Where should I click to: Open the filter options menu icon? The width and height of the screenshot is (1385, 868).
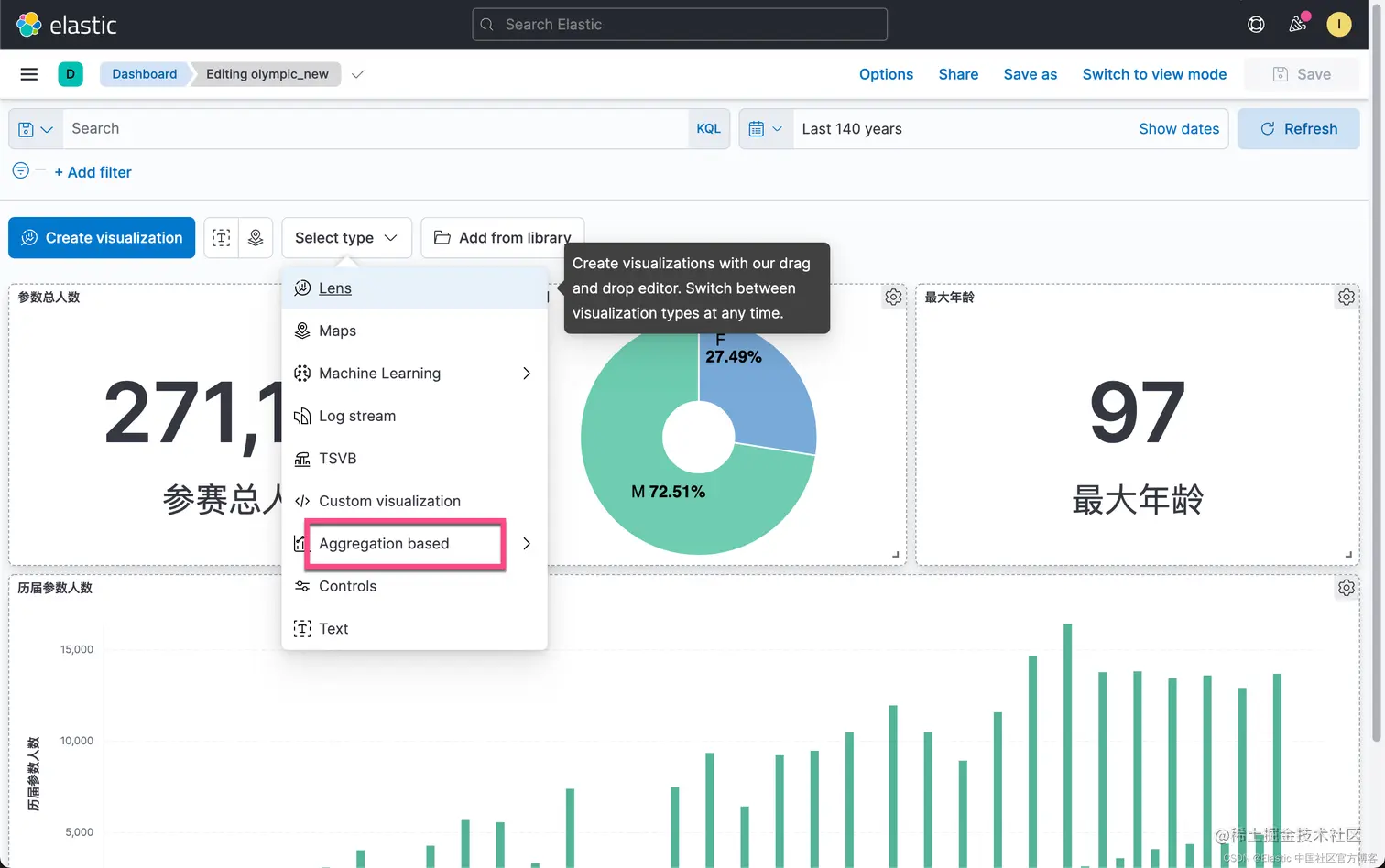click(x=20, y=171)
